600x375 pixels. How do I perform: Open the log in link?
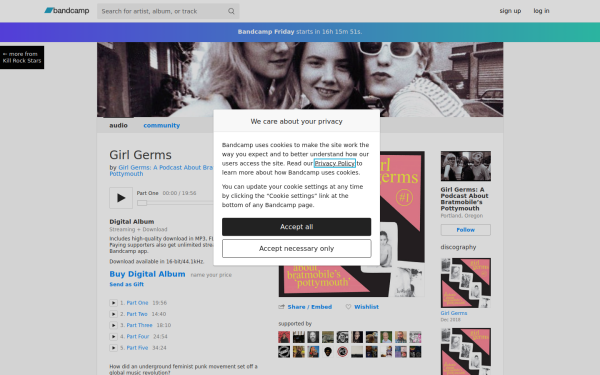(541, 11)
